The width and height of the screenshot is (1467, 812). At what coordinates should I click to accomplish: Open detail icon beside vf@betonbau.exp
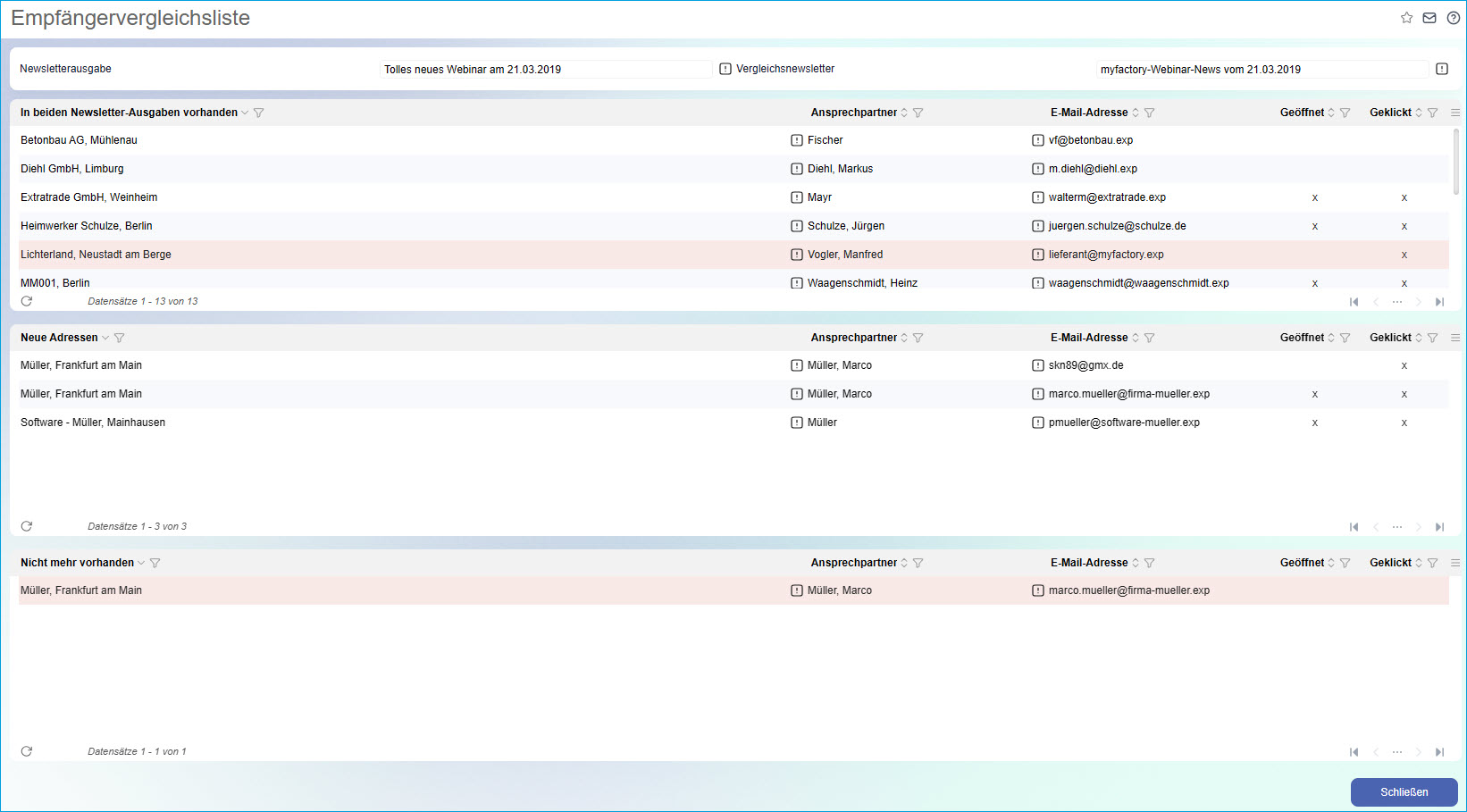(x=1038, y=140)
